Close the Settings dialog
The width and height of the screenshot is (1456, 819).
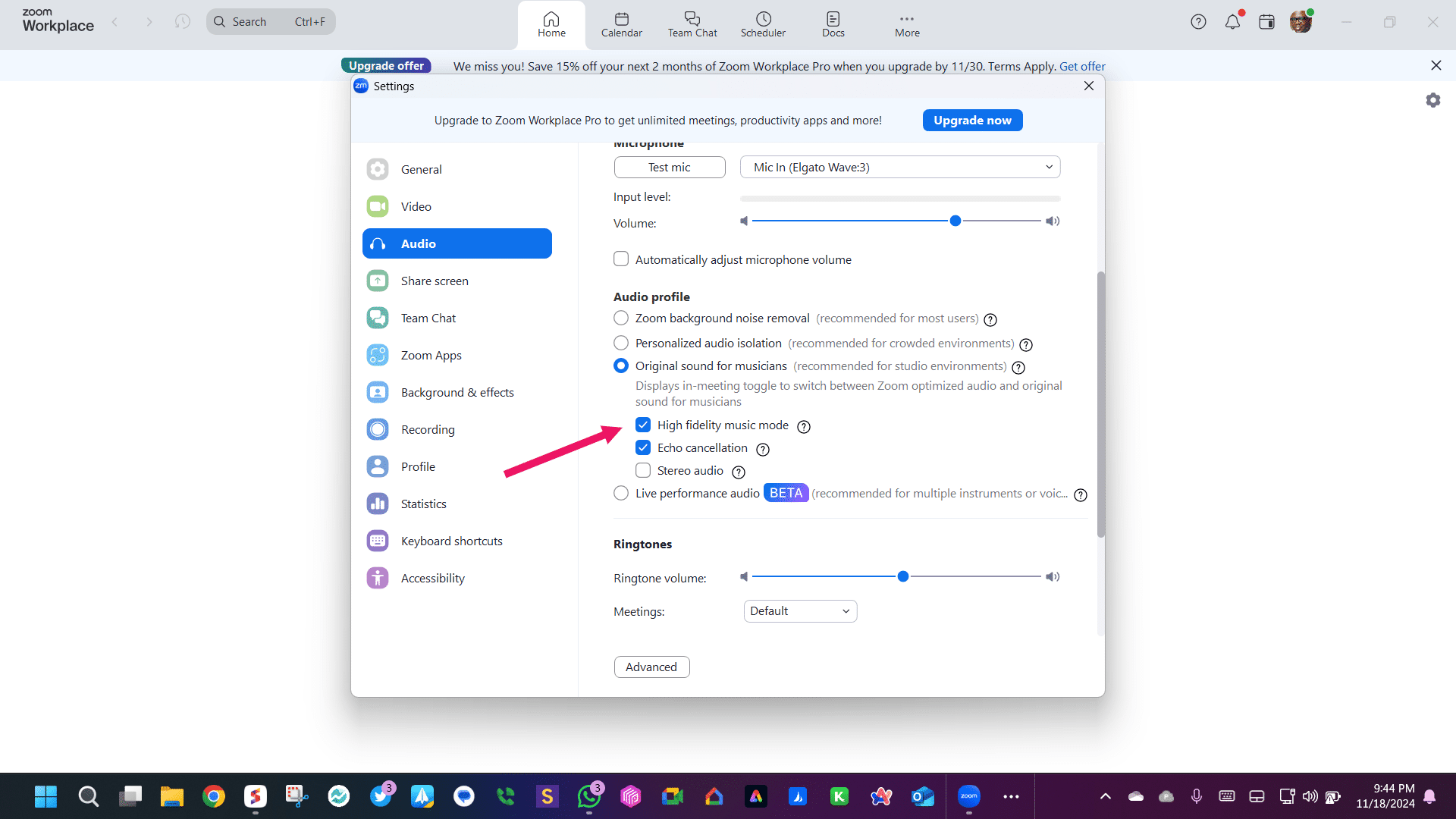pyautogui.click(x=1089, y=86)
